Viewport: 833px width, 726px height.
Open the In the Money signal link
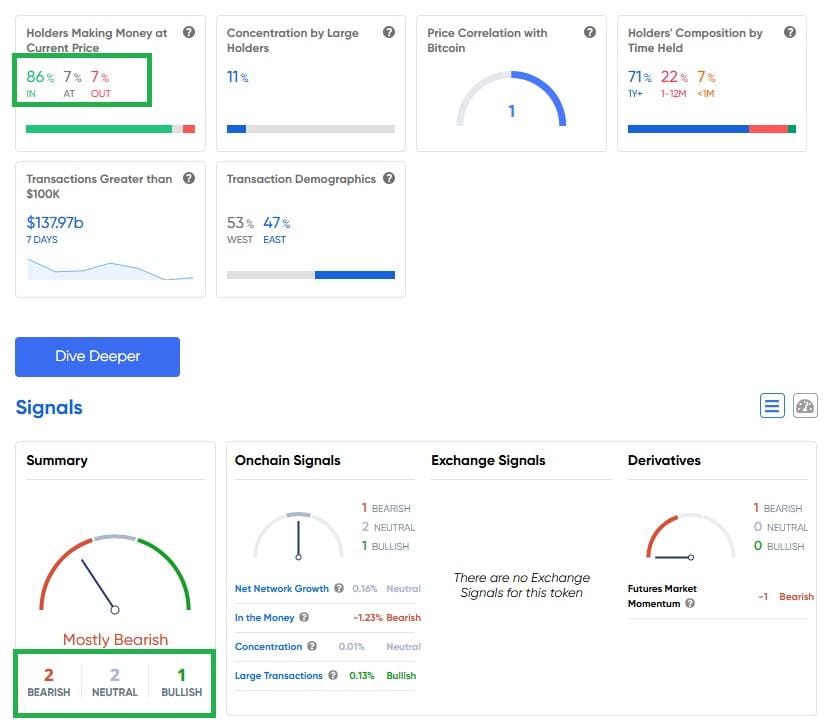click(262, 618)
